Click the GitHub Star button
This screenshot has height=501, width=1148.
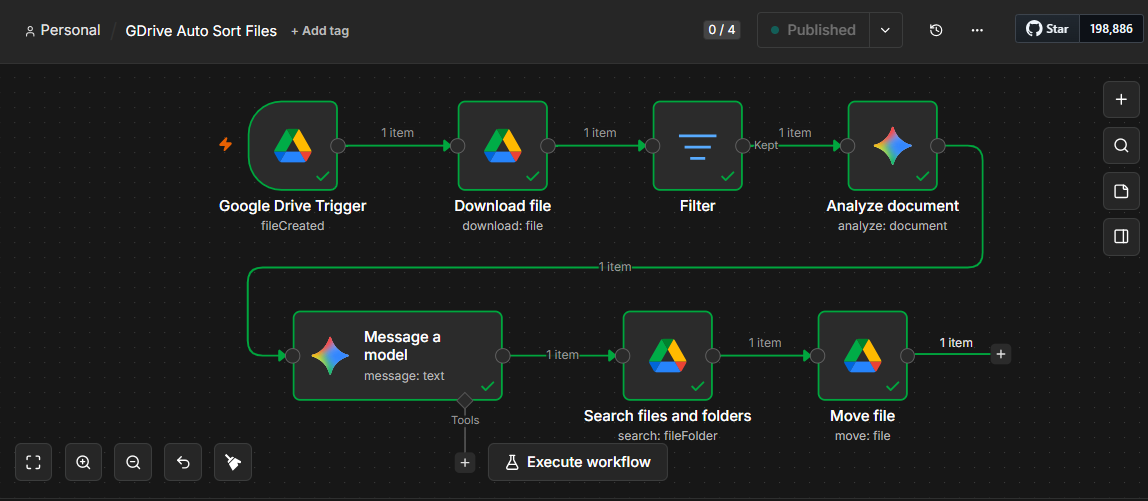click(1048, 29)
